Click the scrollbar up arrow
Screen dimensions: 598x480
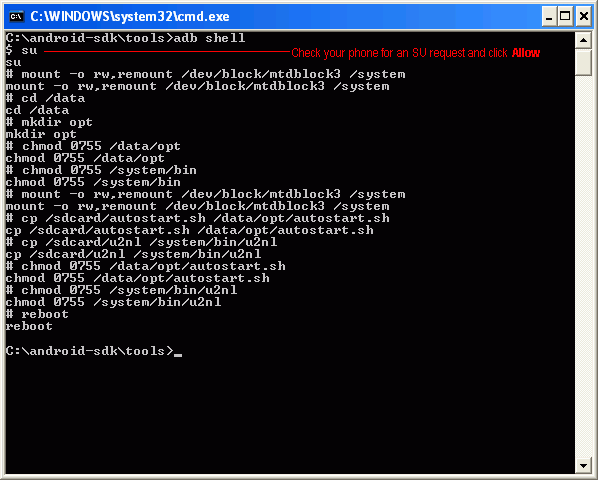[x=583, y=40]
